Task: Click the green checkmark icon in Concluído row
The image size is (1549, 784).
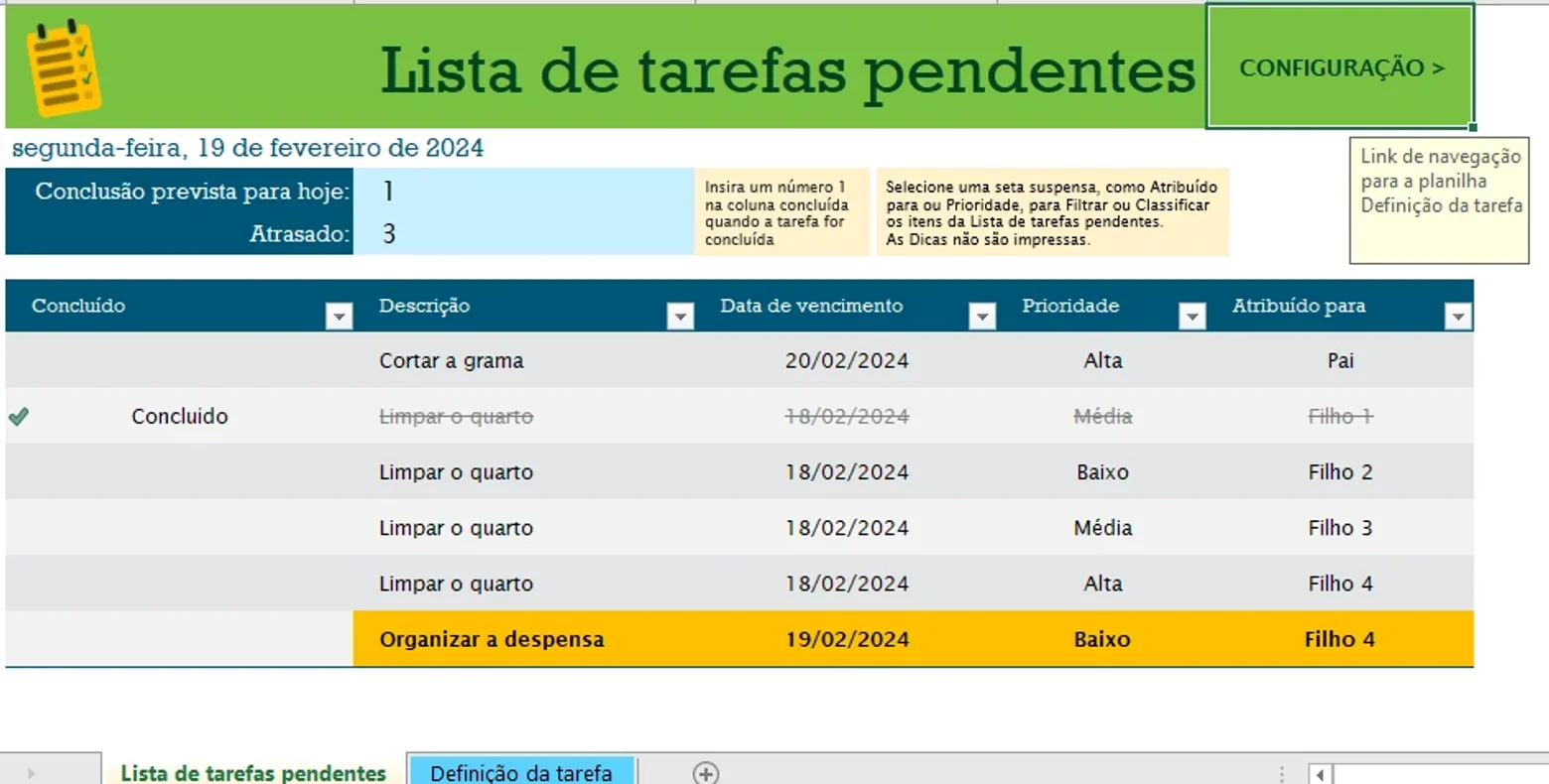Action: point(18,417)
